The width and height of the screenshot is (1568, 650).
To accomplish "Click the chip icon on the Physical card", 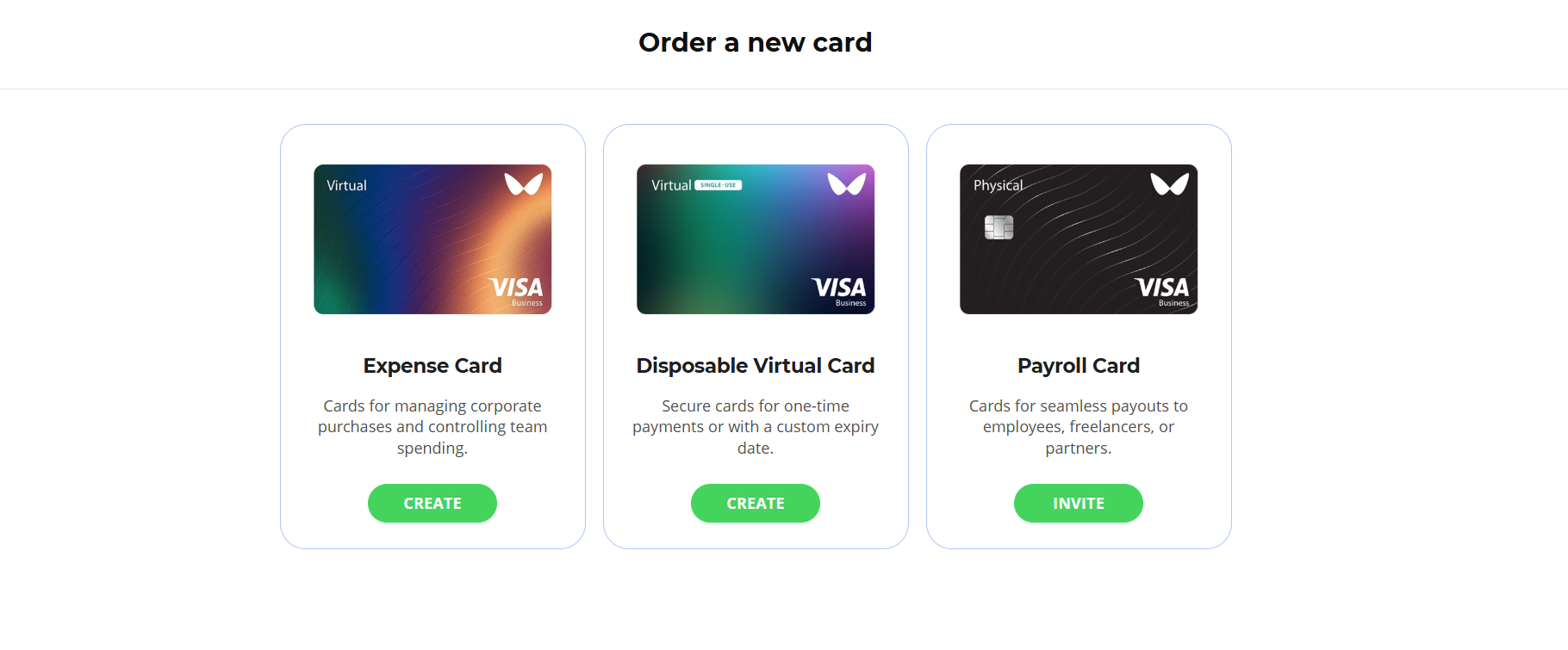I will (x=999, y=227).
